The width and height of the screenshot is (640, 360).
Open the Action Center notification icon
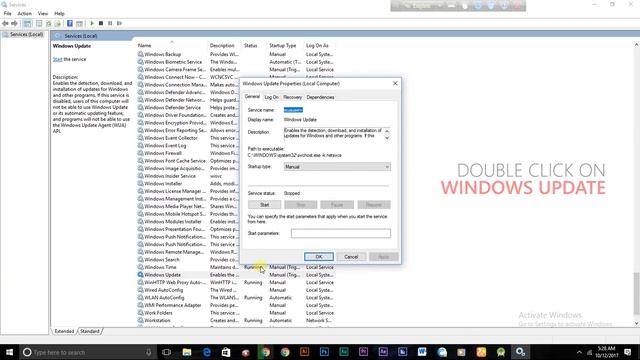point(628,352)
